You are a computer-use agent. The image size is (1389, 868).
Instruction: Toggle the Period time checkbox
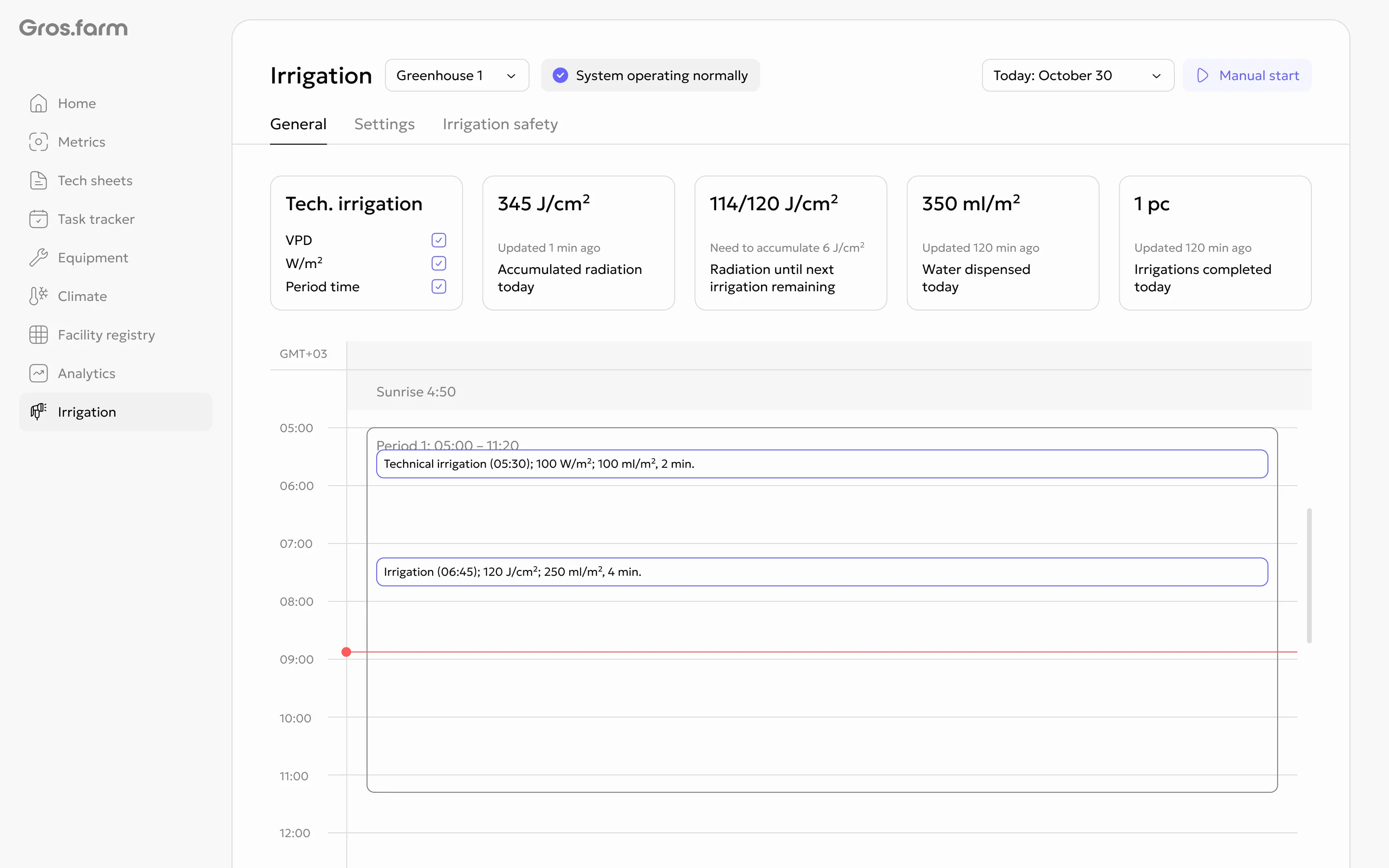(x=438, y=286)
